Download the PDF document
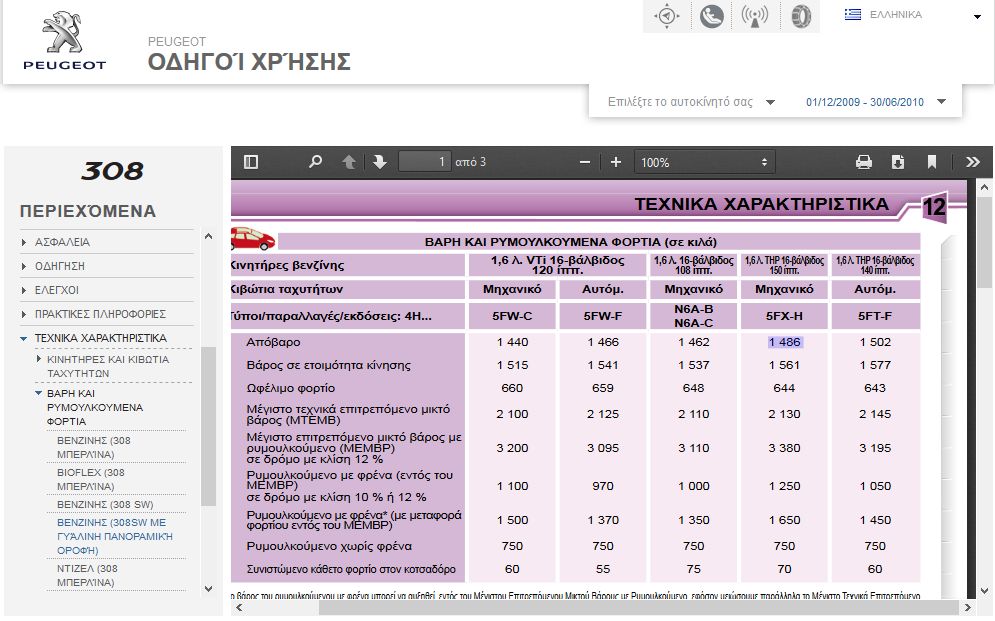Viewport: 995px width, 621px height. (x=897, y=162)
